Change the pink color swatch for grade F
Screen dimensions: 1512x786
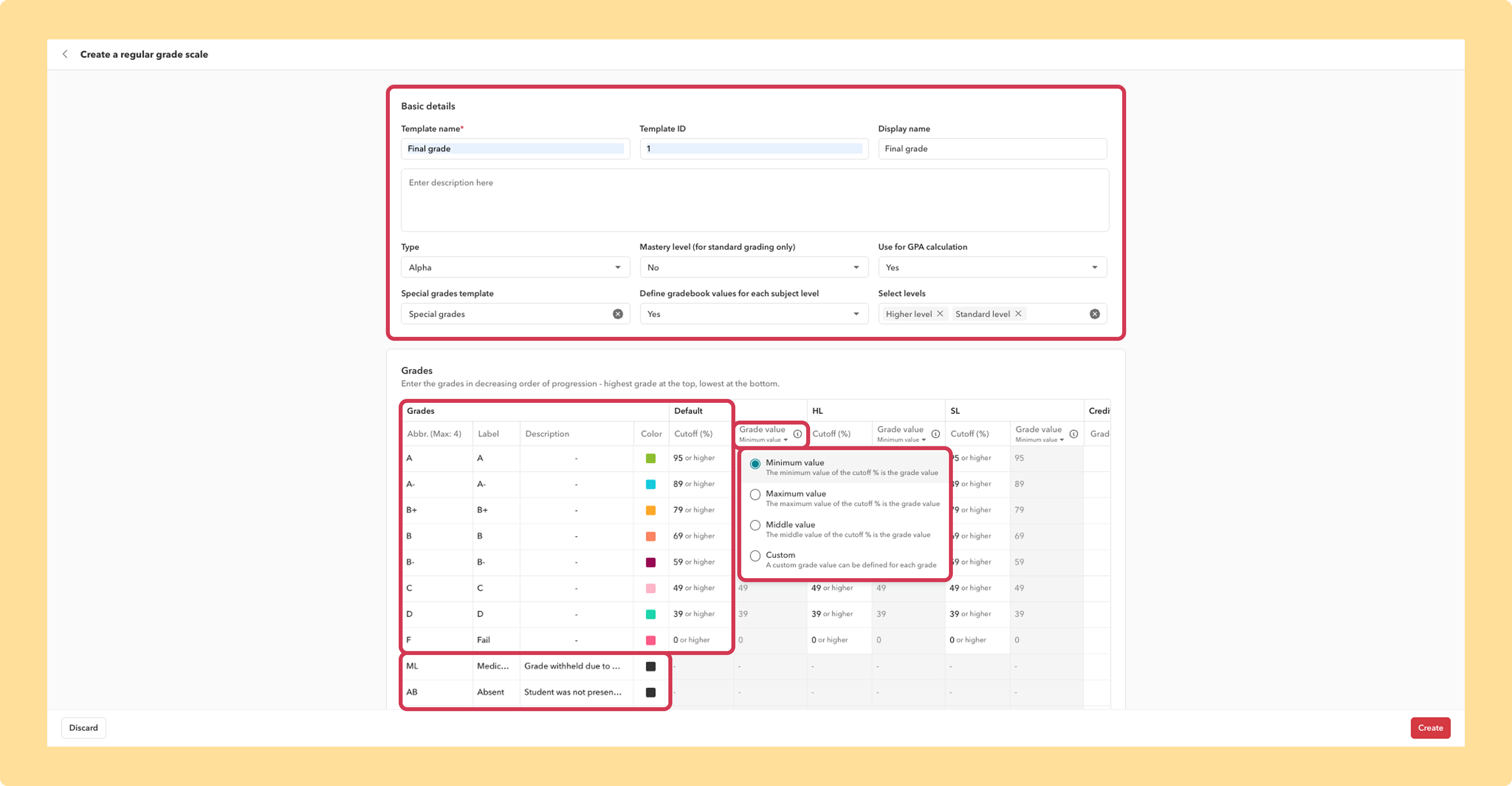651,640
